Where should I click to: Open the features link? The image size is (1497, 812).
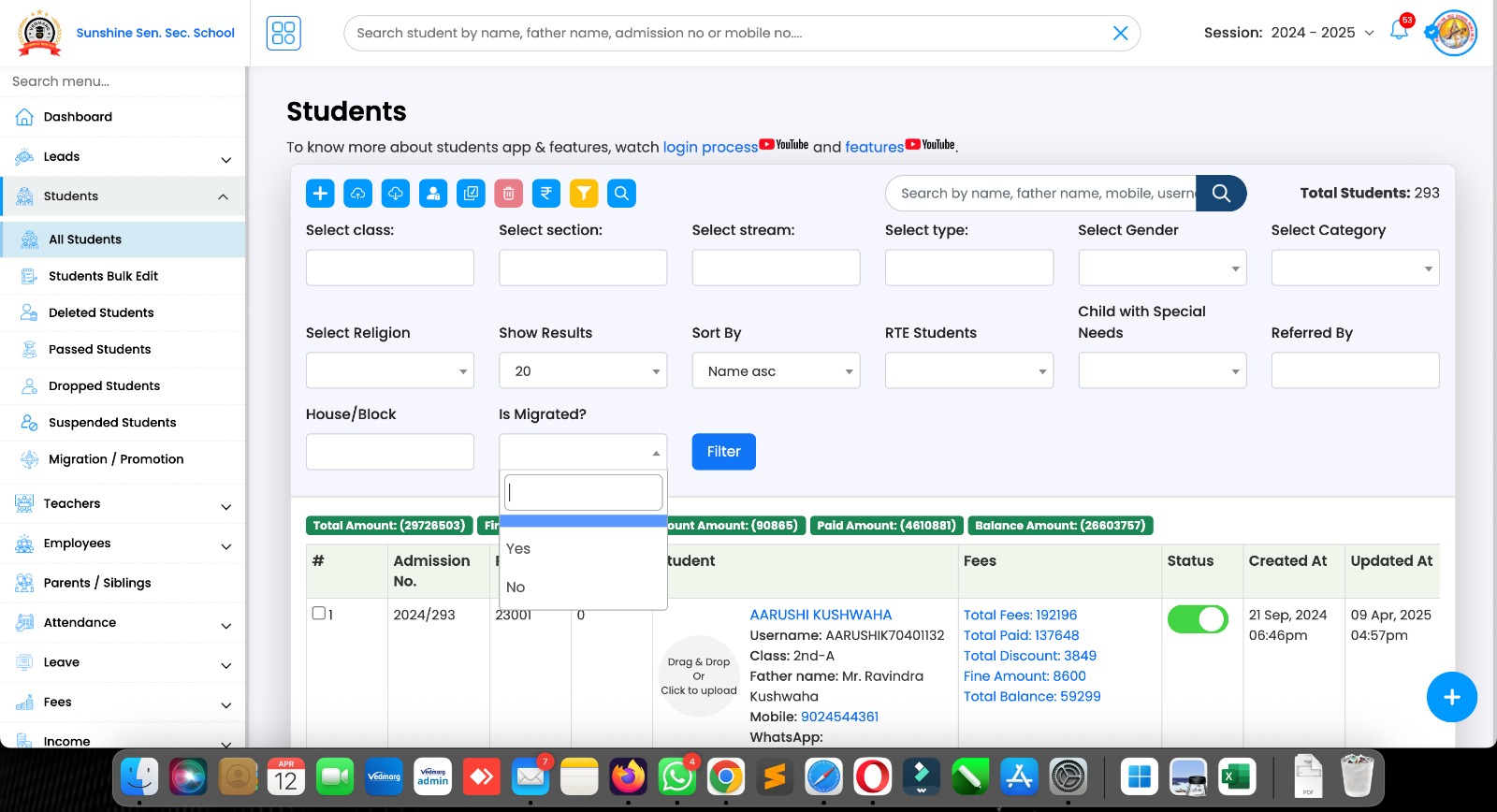point(874,147)
